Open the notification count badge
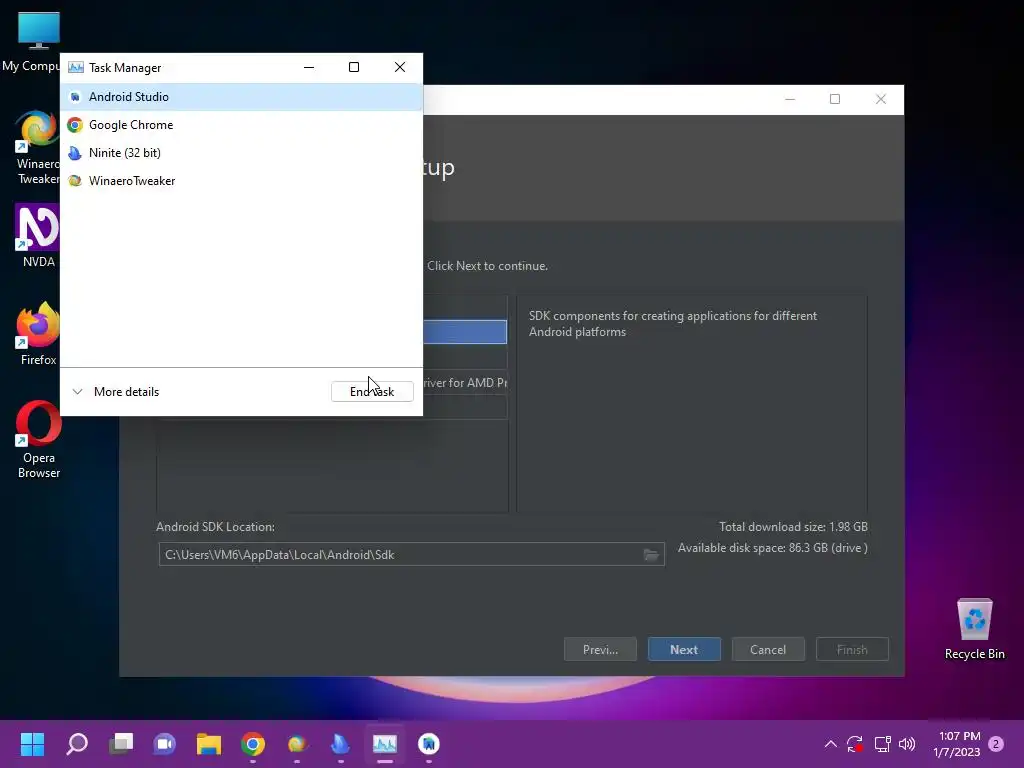Screen dimensions: 1024x768 pyautogui.click(x=996, y=744)
